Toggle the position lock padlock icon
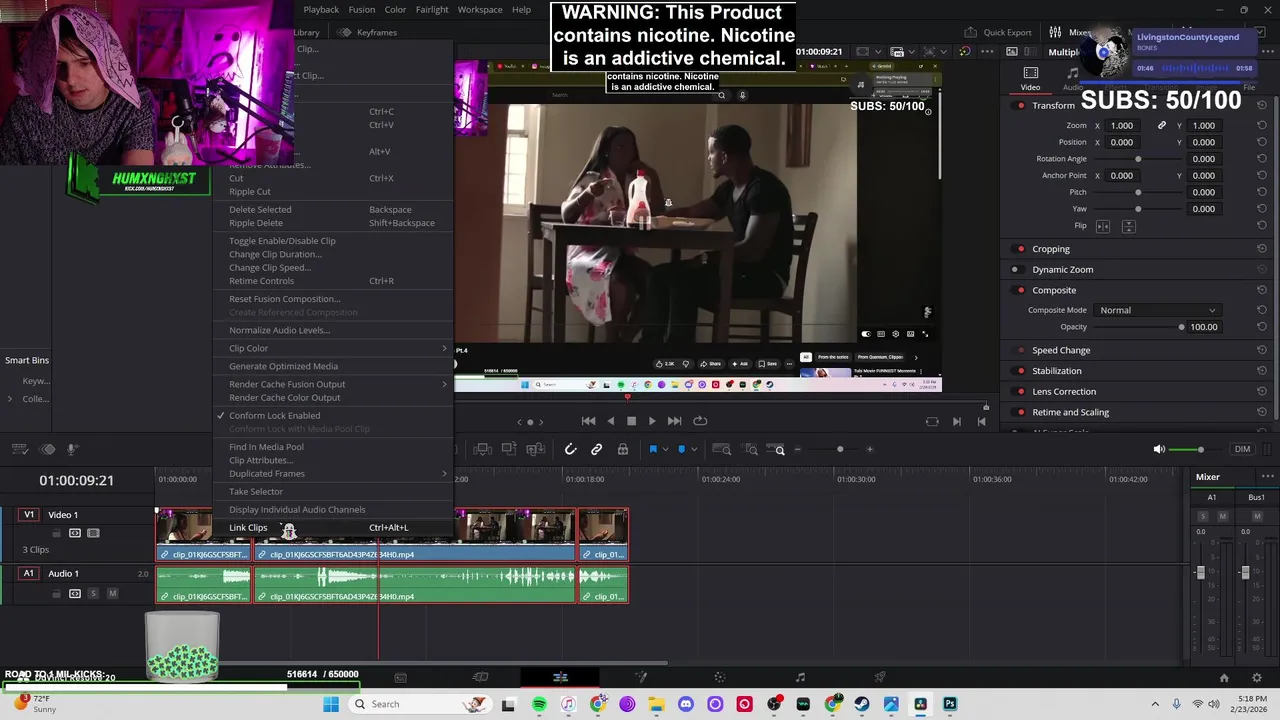The width and height of the screenshot is (1280, 720). click(x=623, y=450)
